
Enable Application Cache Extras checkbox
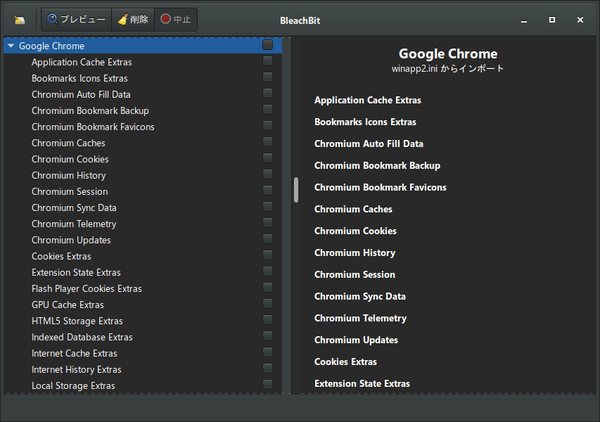(x=267, y=60)
